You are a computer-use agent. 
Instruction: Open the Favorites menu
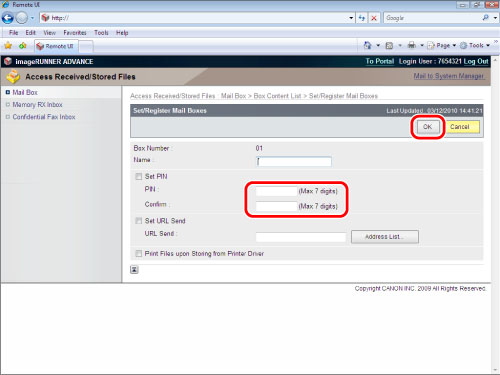(75, 33)
